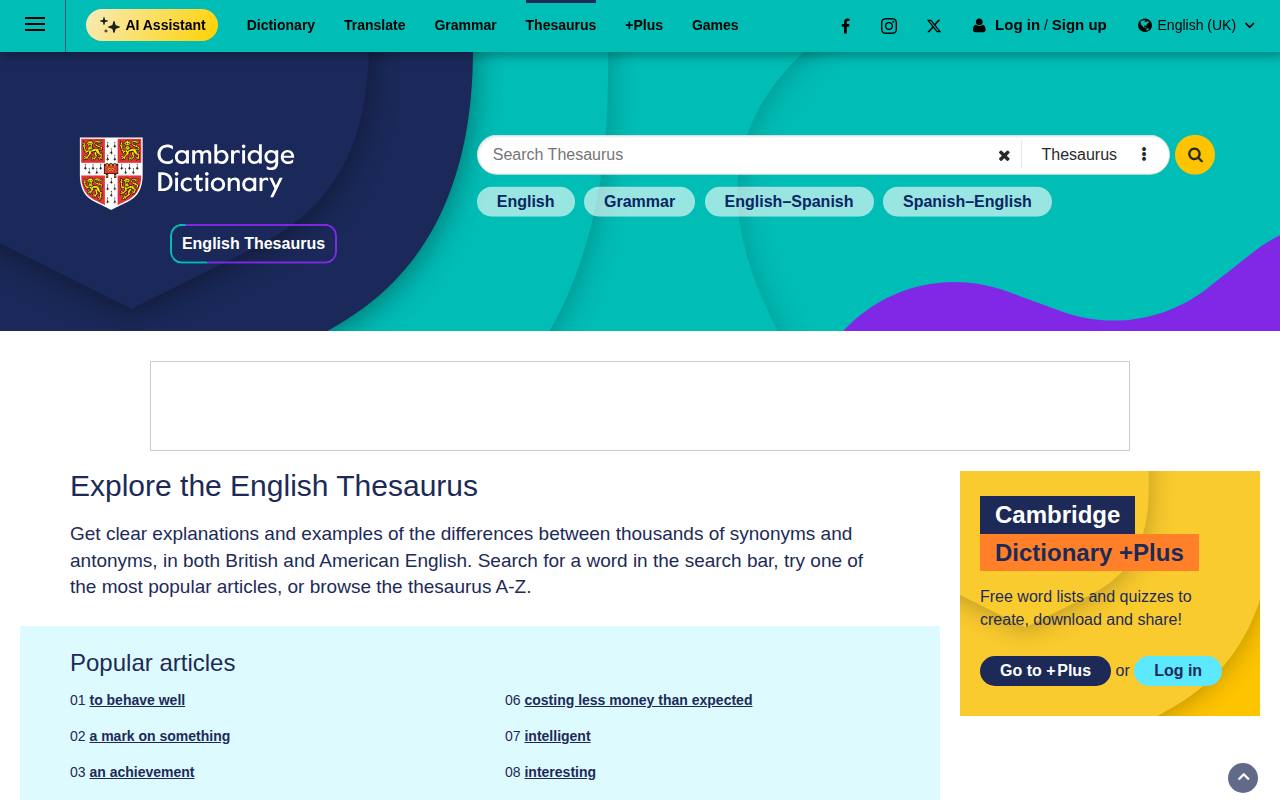
Task: Clear the search field with X icon
Action: pyautogui.click(x=1004, y=155)
